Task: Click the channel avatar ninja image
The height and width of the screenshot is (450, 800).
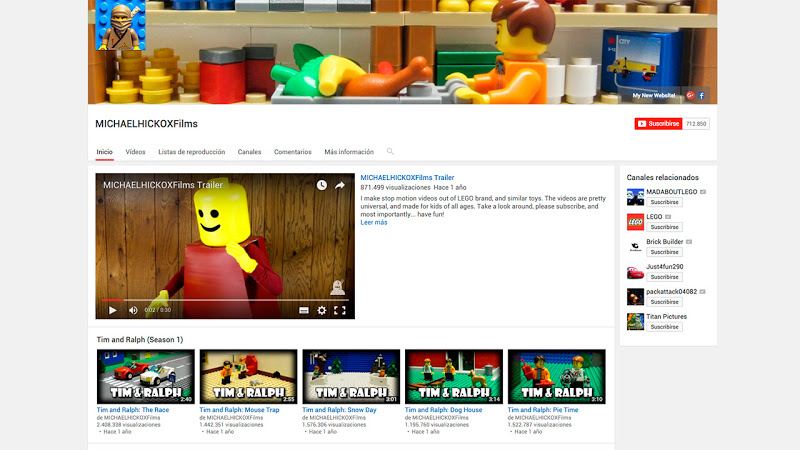Action: click(x=120, y=25)
